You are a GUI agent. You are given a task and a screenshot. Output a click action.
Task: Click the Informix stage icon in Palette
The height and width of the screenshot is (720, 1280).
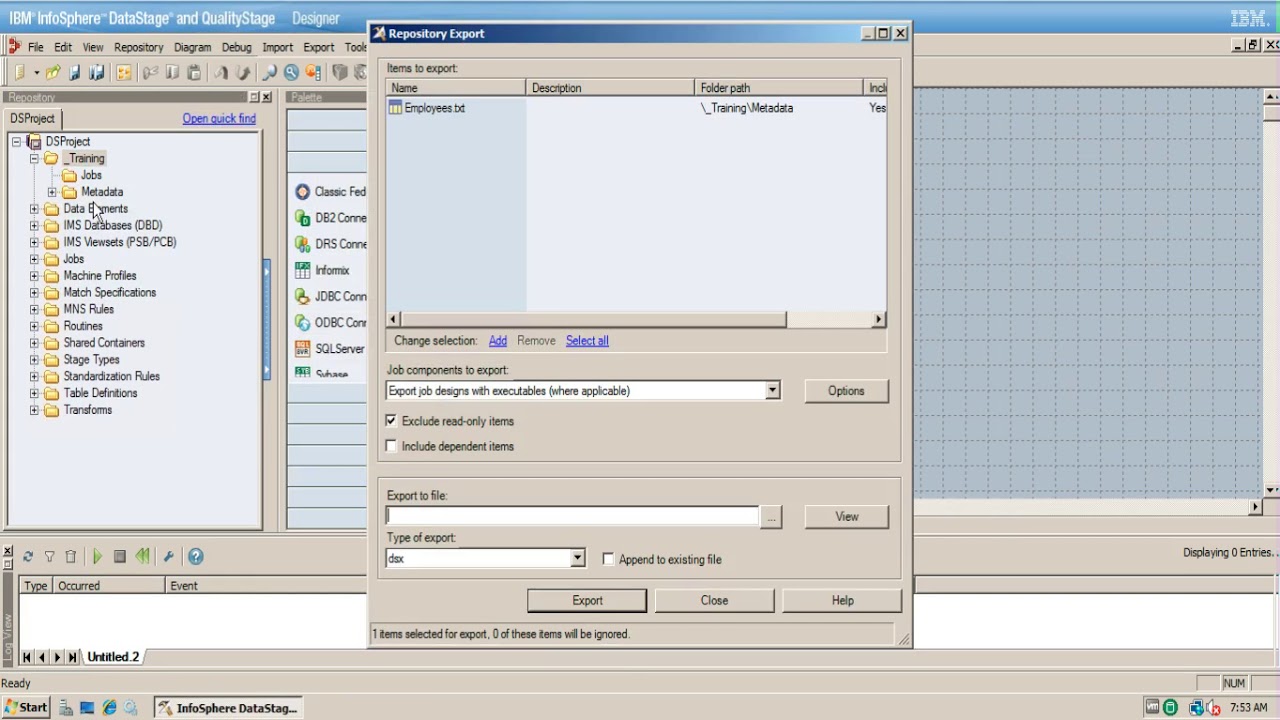point(302,270)
